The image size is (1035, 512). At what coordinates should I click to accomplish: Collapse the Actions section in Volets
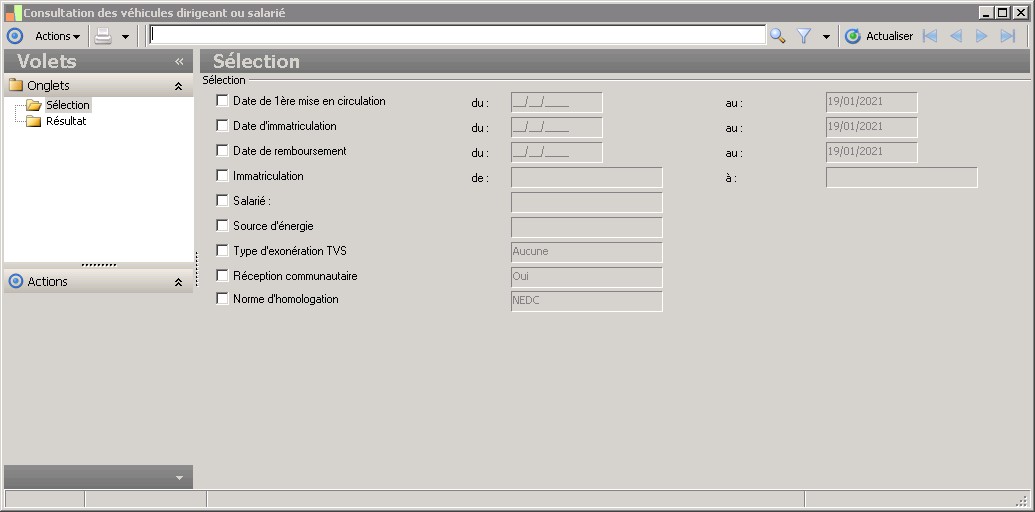[x=178, y=282]
